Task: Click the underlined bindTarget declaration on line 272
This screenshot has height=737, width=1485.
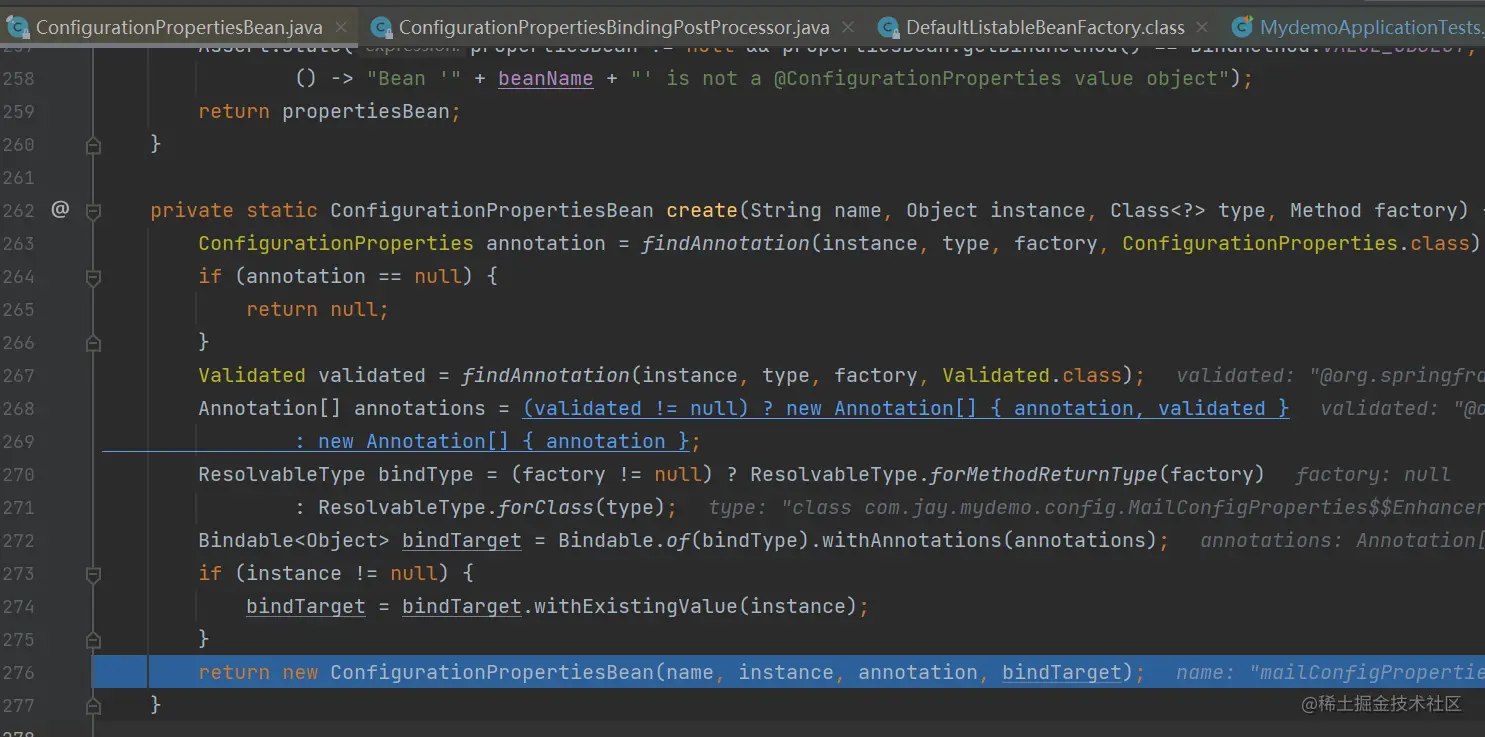Action: [x=461, y=540]
